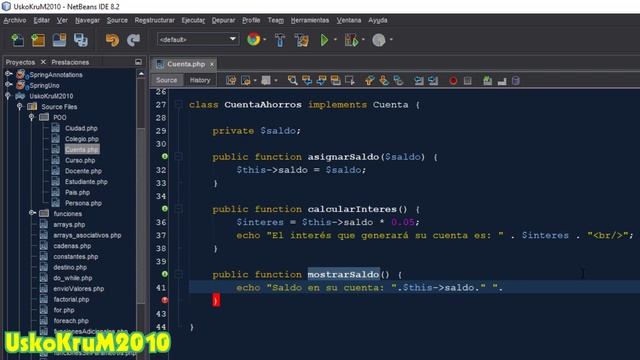Open the dropdown arrow beside Run icon
The width and height of the screenshot is (640, 360).
tap(335, 40)
